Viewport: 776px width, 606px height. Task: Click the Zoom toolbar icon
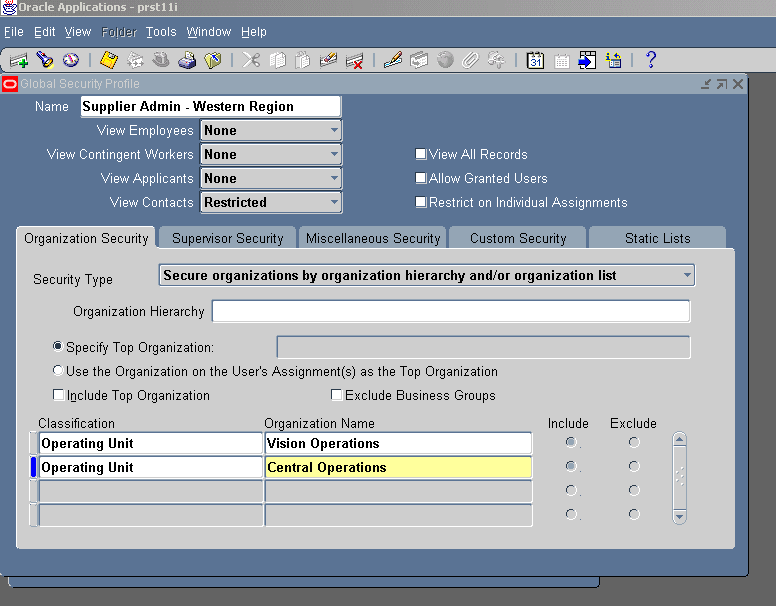(419, 60)
